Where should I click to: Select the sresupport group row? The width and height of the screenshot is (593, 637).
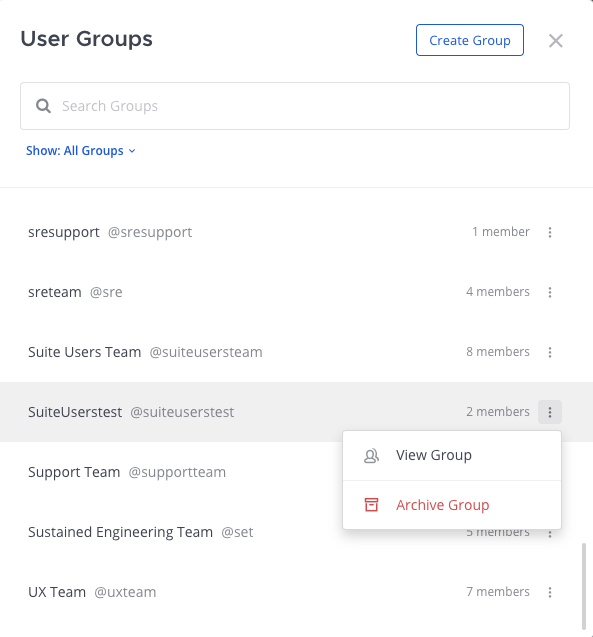coord(295,232)
